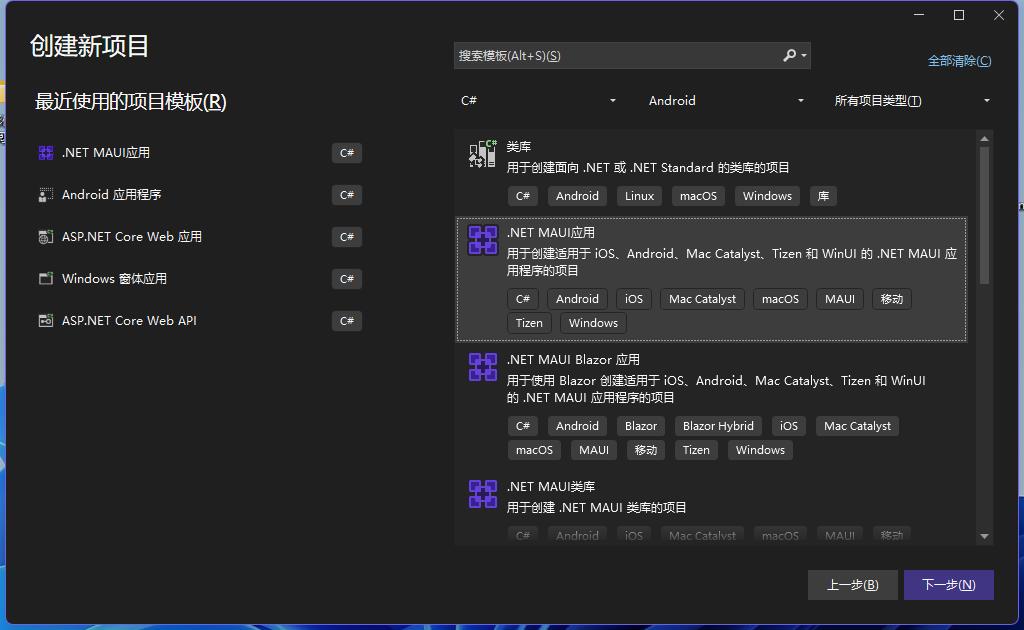
Task: Select the .NET MAUI类库 template title
Action: (x=551, y=487)
